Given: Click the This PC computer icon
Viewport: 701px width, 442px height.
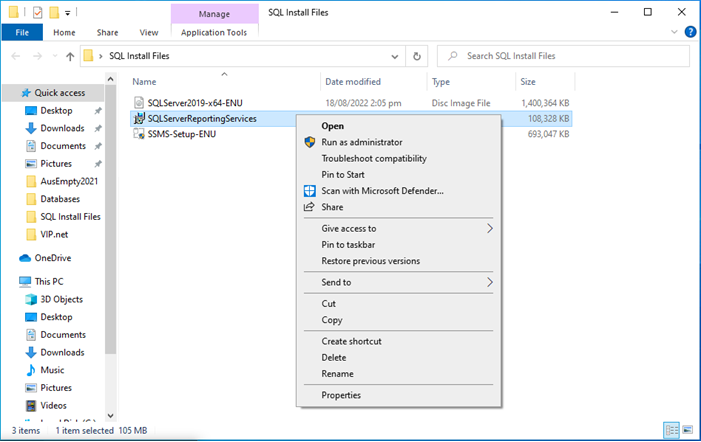Looking at the screenshot, I should tap(25, 282).
